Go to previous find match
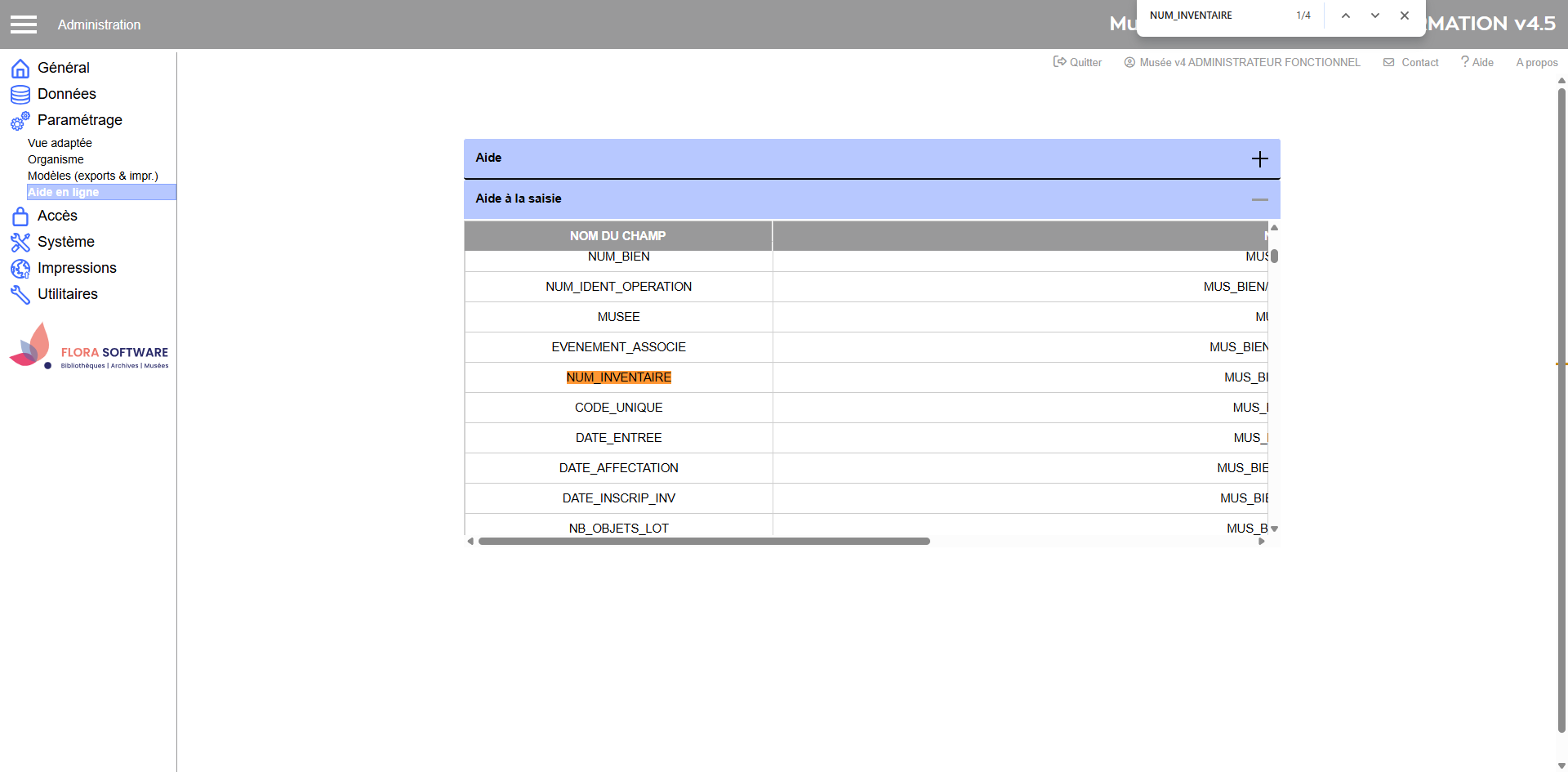The height and width of the screenshot is (772, 1568). [x=1346, y=16]
